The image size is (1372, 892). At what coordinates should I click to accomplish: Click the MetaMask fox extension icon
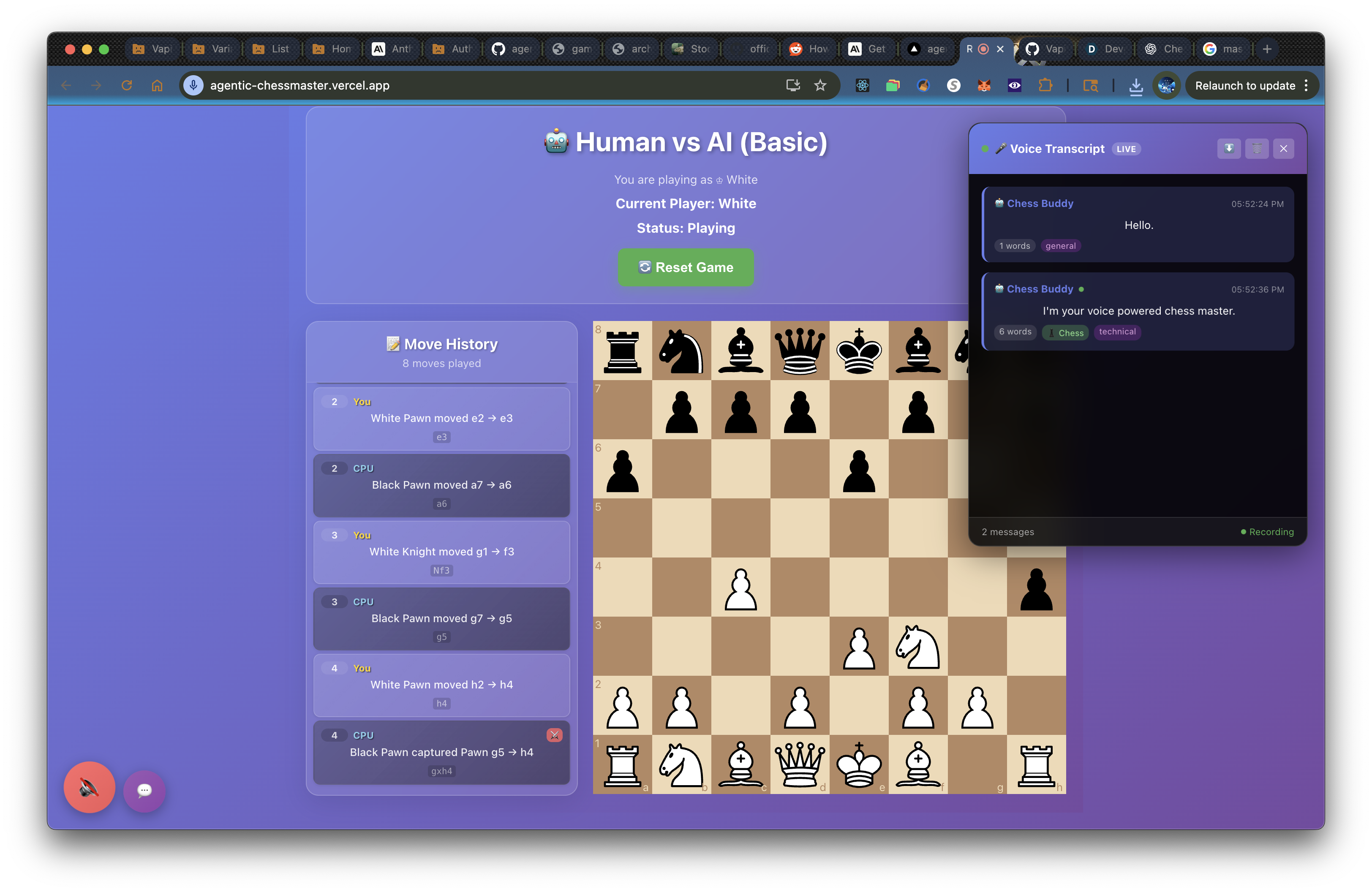[x=984, y=85]
